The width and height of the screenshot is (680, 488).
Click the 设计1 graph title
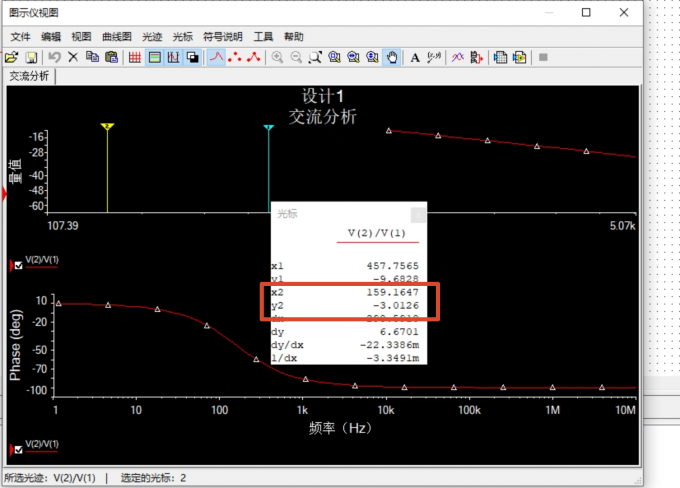tap(323, 96)
